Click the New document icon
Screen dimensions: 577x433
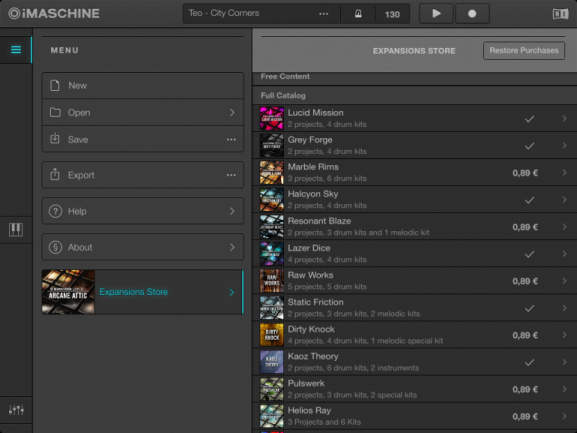[55, 85]
